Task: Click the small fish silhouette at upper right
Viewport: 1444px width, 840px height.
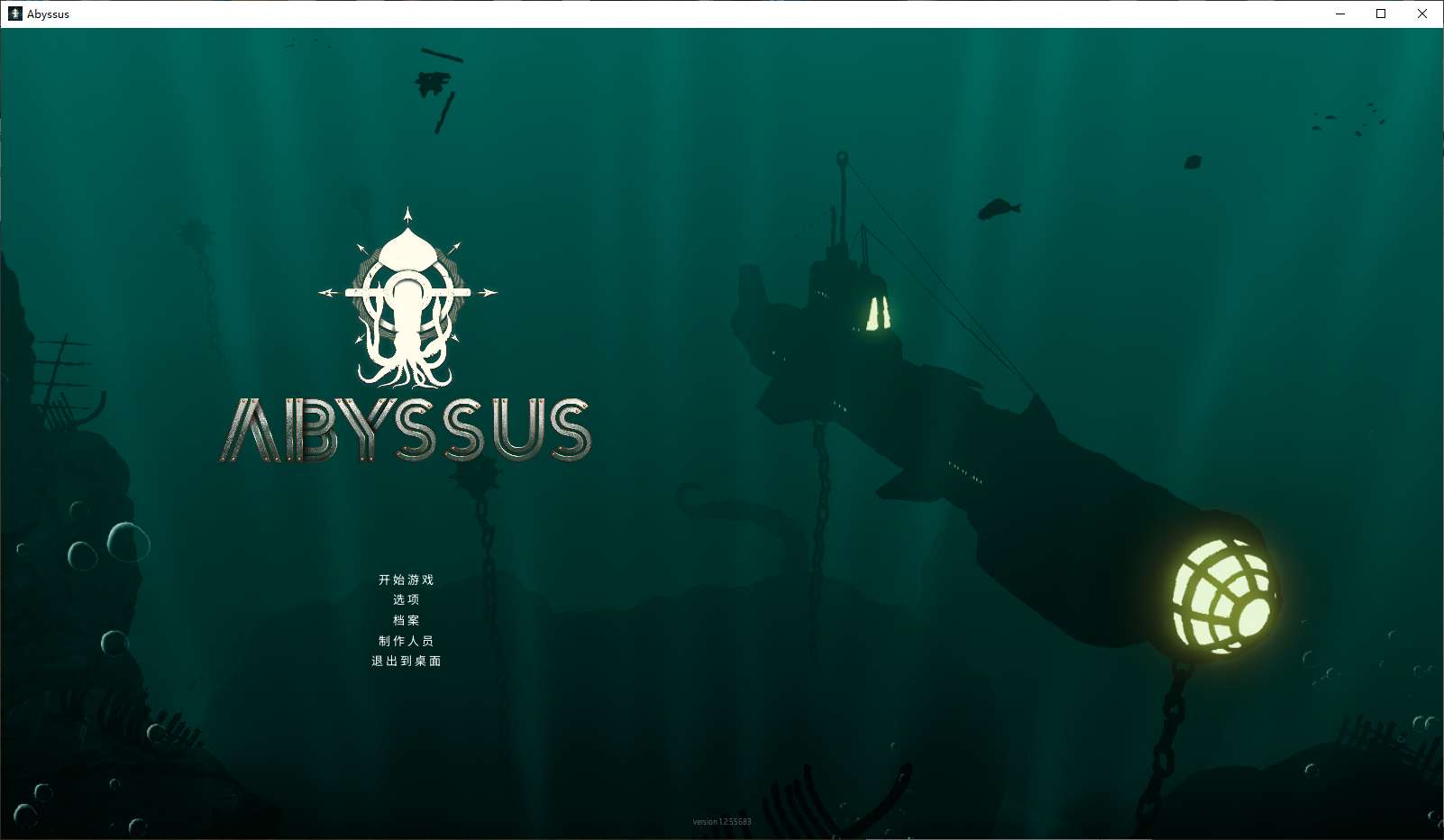Action: pos(1193,162)
